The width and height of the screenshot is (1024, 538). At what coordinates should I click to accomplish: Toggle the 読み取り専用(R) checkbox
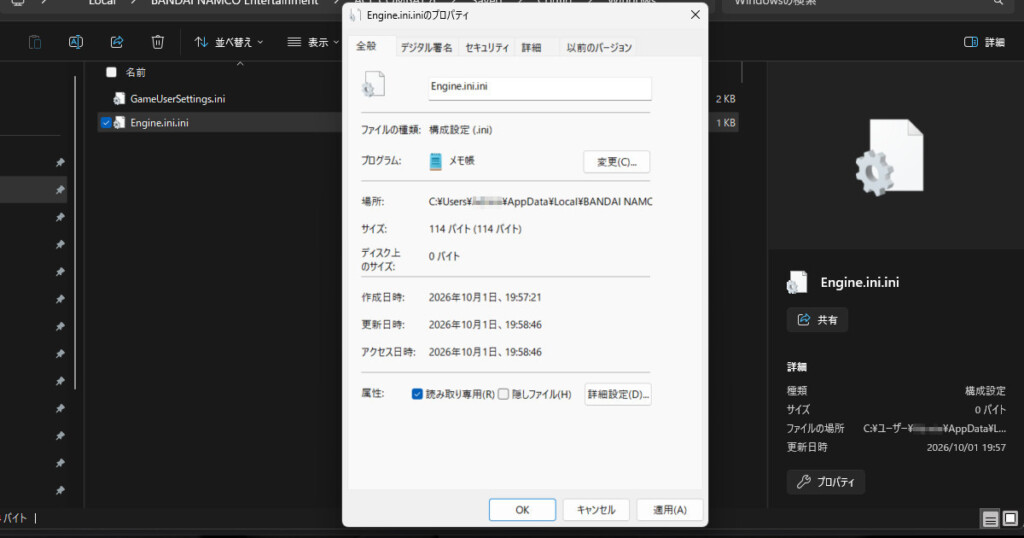[417, 394]
